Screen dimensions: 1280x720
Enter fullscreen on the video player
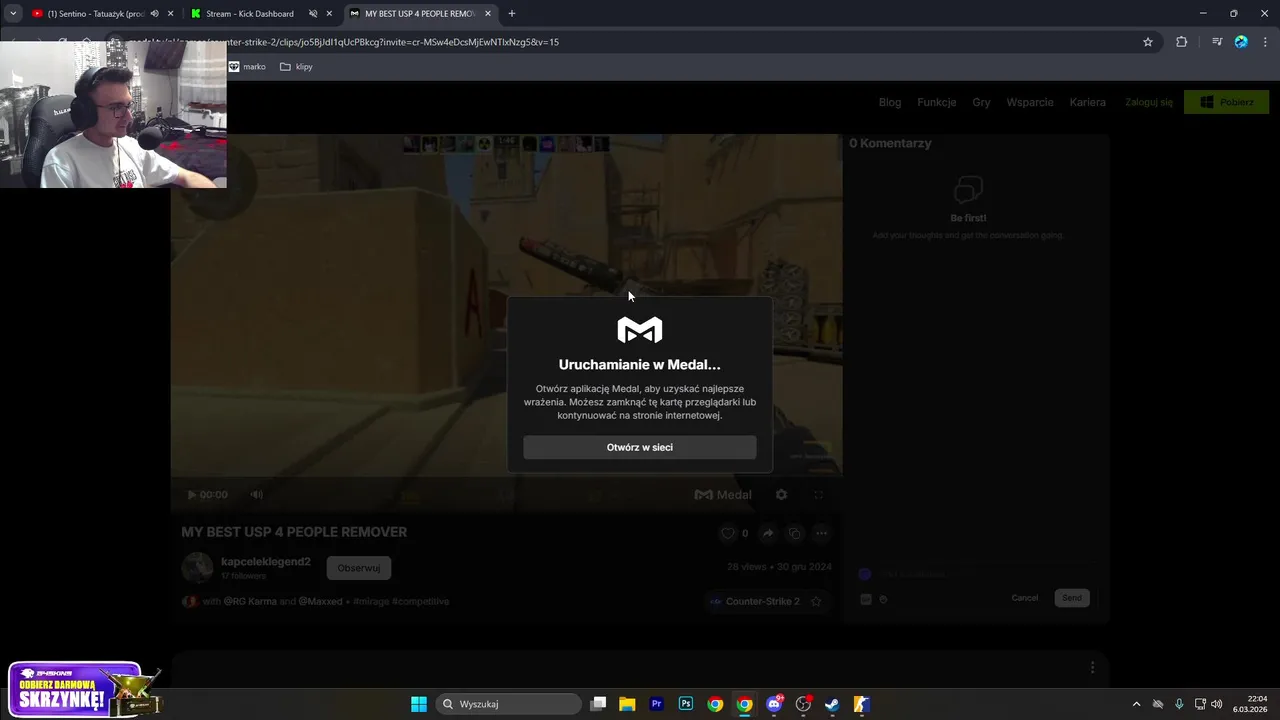[x=818, y=494]
